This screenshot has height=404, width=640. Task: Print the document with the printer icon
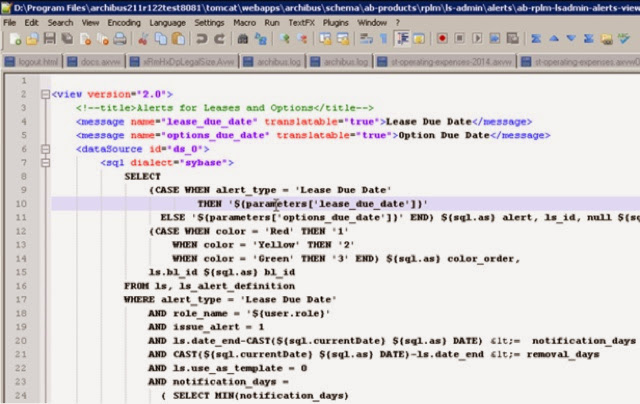click(120, 39)
